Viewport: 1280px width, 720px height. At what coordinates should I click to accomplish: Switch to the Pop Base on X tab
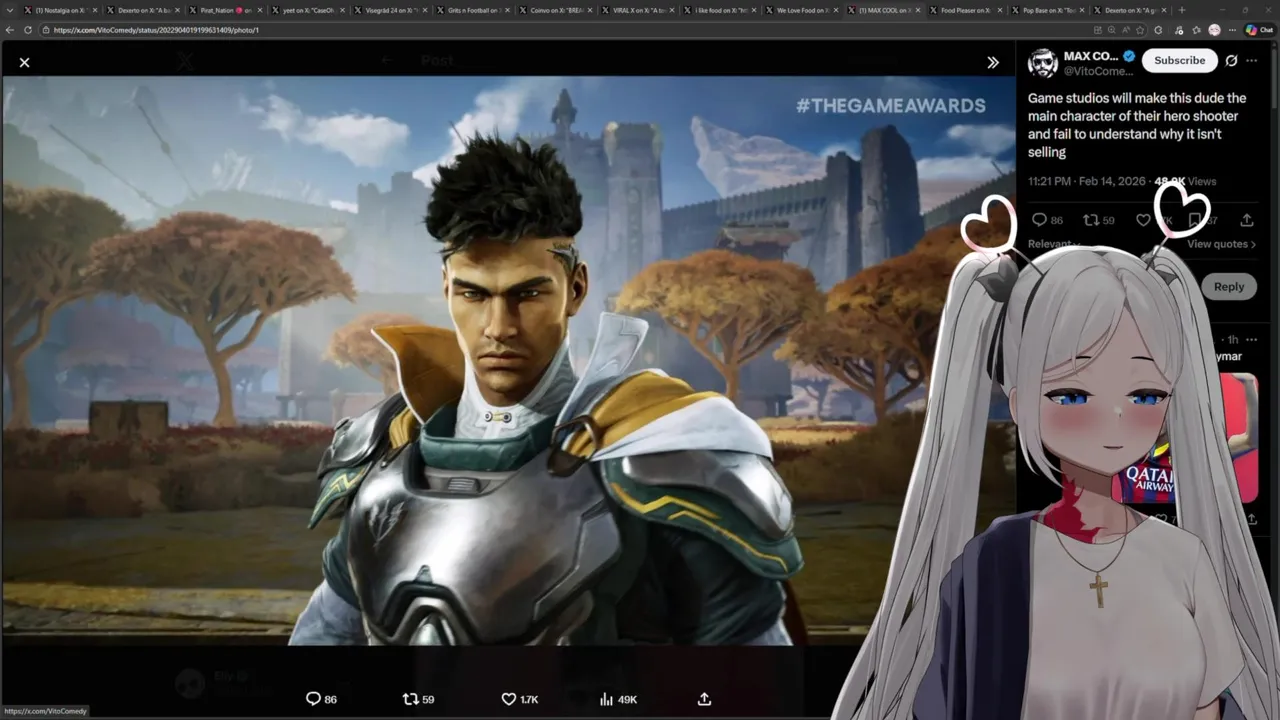[x=1048, y=10]
